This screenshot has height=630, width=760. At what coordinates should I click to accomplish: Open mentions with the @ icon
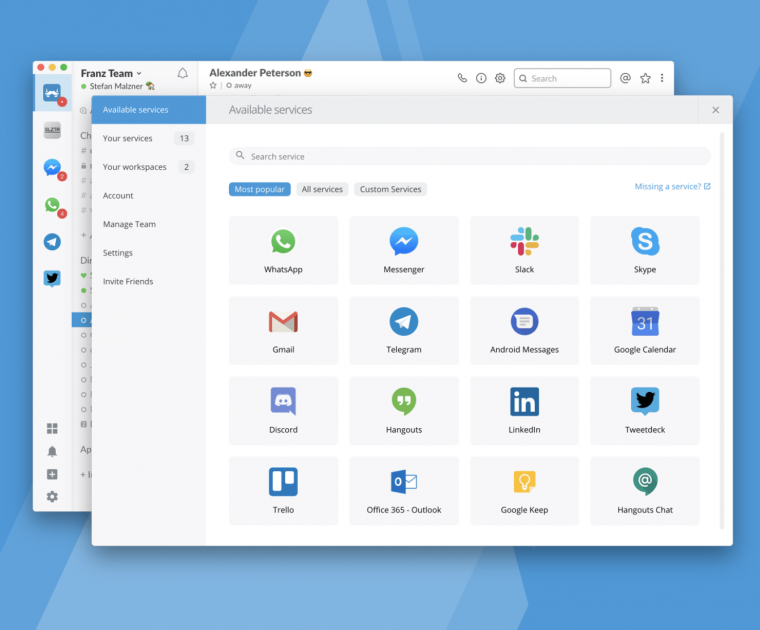pos(625,78)
